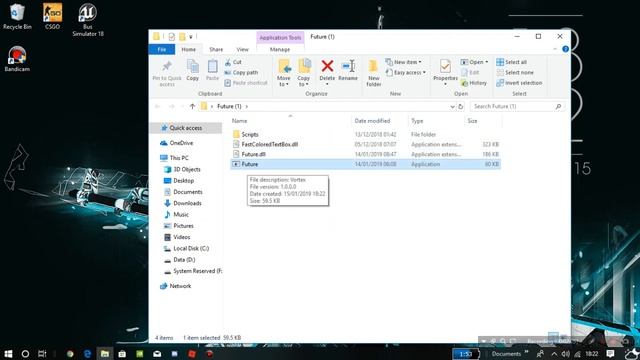Switch to the View ribbon tab

pyautogui.click(x=242, y=49)
